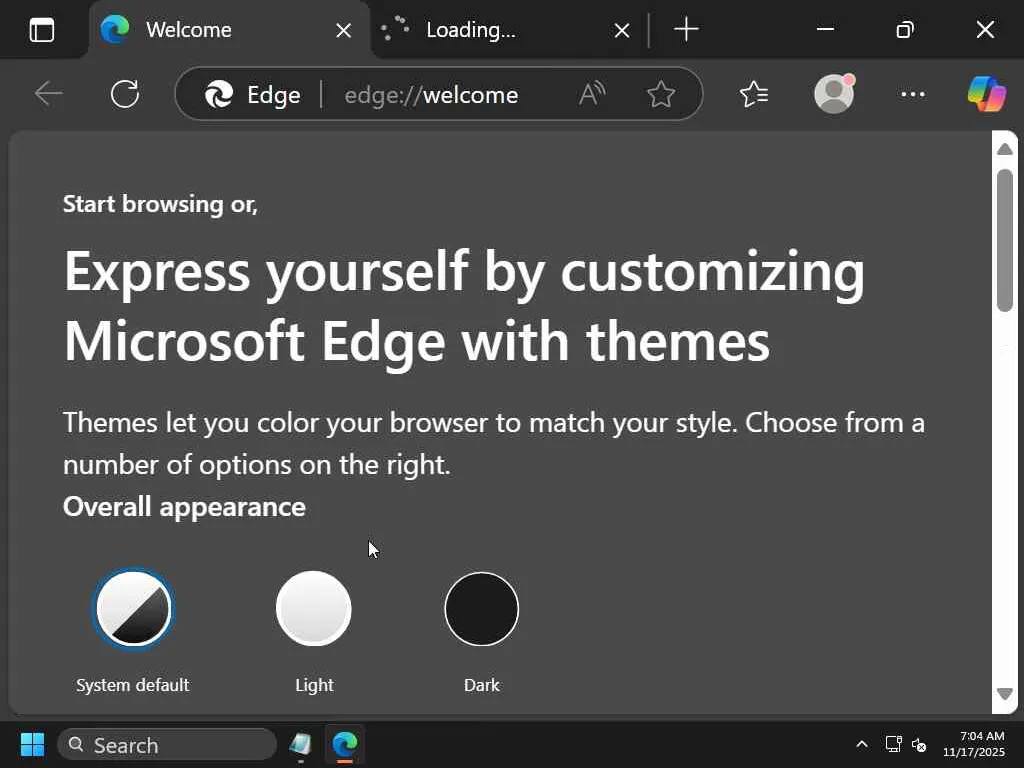Screen dimensions: 1024x768
Task: Open the tab actions menu icon
Action: click(x=42, y=30)
